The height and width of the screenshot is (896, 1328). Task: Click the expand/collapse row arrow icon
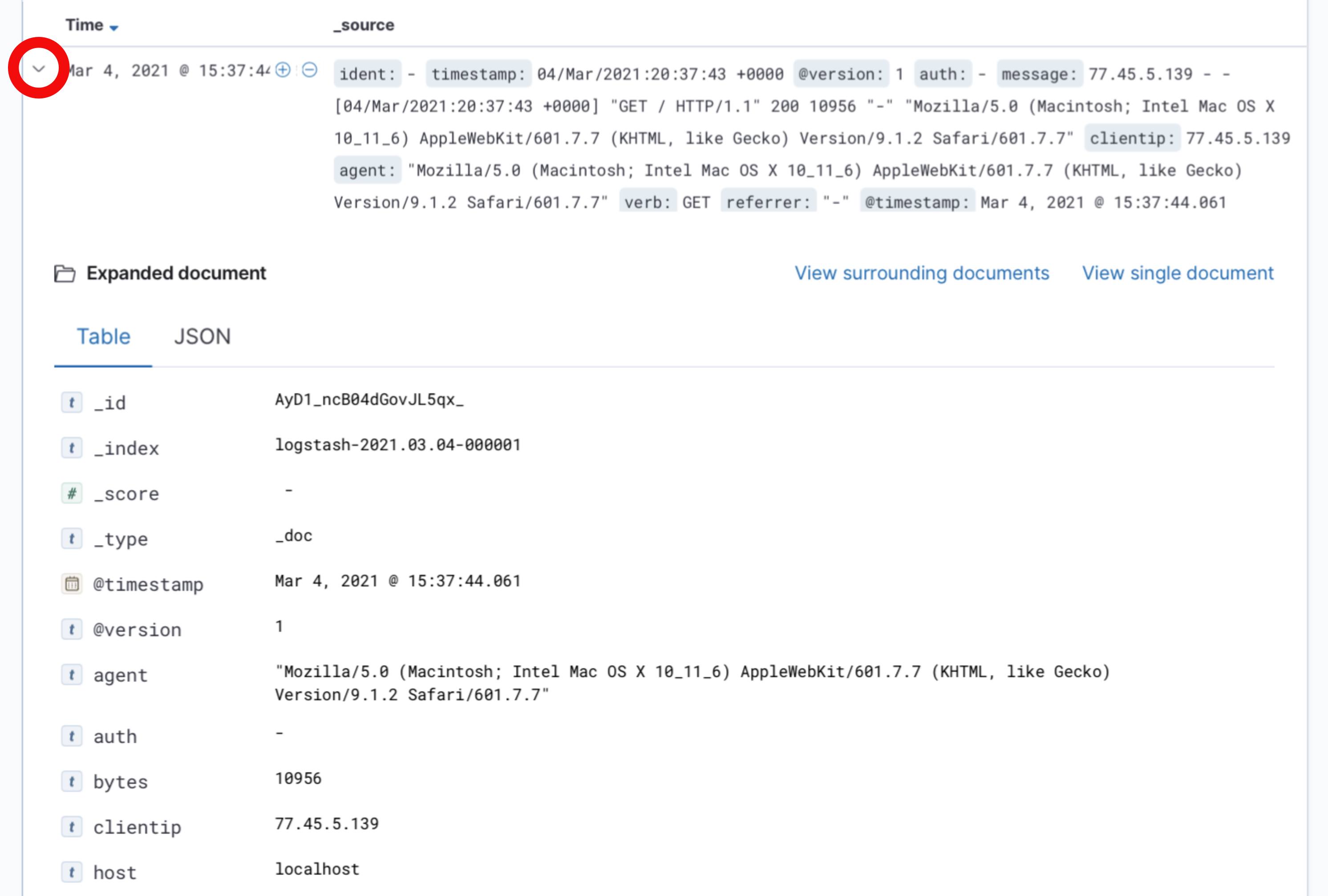coord(37,69)
